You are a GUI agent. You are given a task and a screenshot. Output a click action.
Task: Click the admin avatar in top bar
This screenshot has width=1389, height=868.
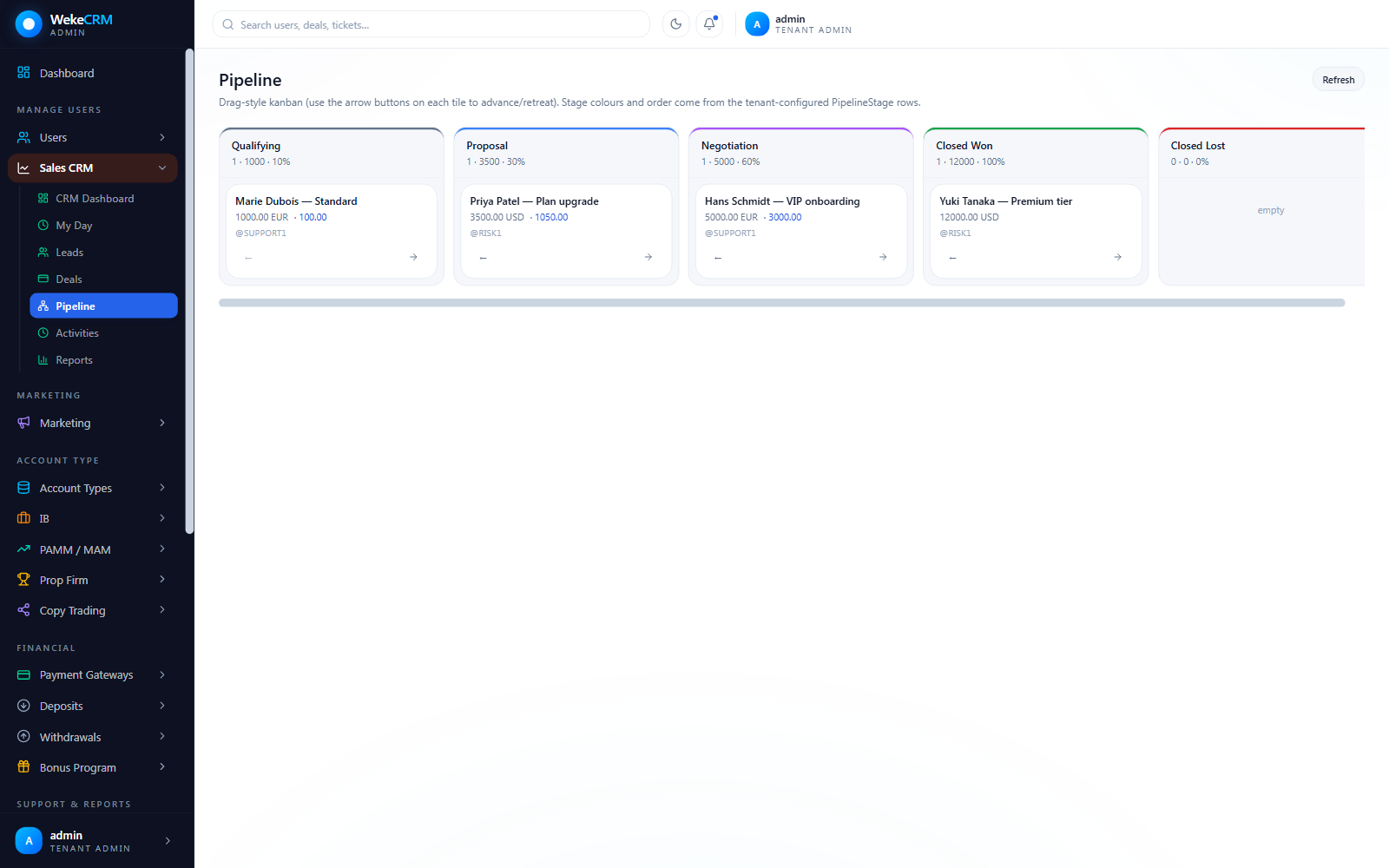757,24
